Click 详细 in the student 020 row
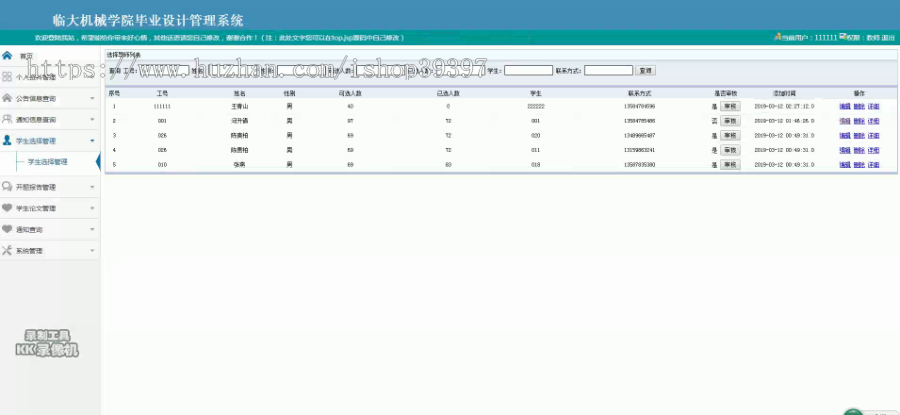The image size is (900, 415). coord(874,136)
